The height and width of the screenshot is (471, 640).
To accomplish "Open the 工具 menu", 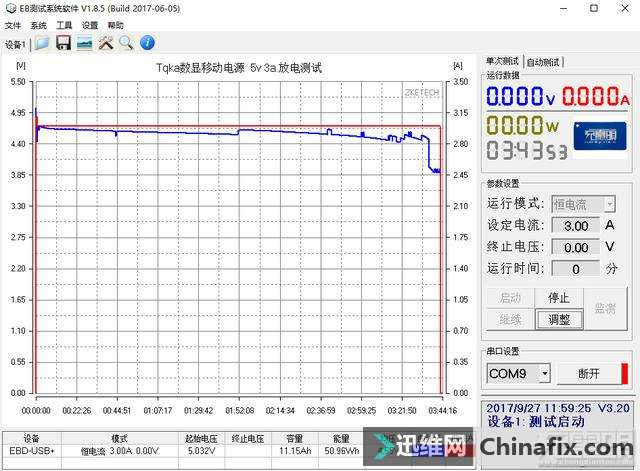I will [x=64, y=25].
